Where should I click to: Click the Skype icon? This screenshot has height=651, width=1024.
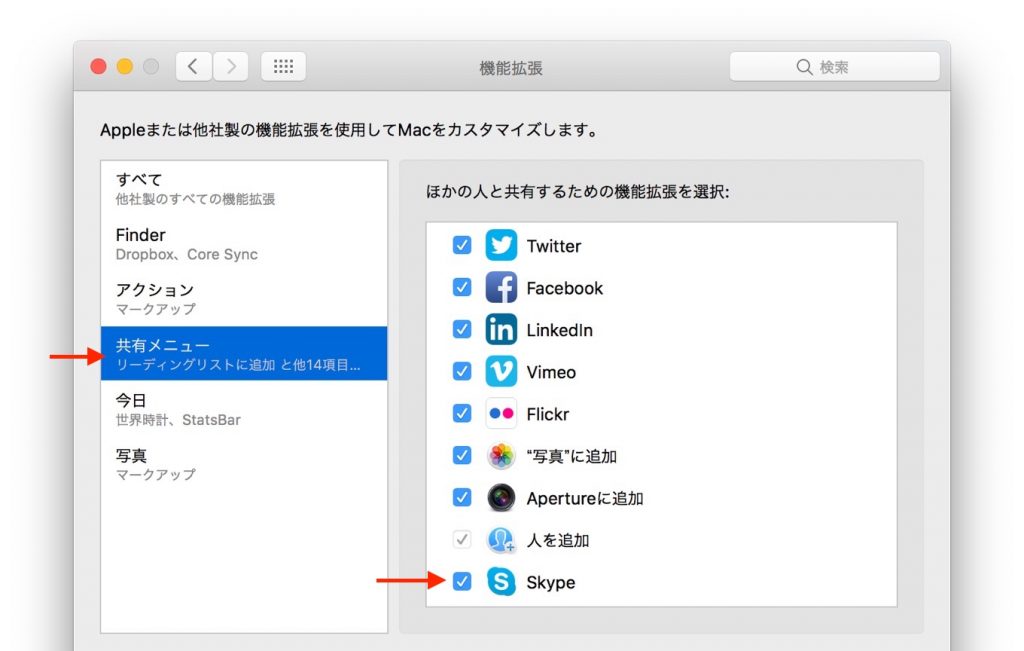pos(501,582)
